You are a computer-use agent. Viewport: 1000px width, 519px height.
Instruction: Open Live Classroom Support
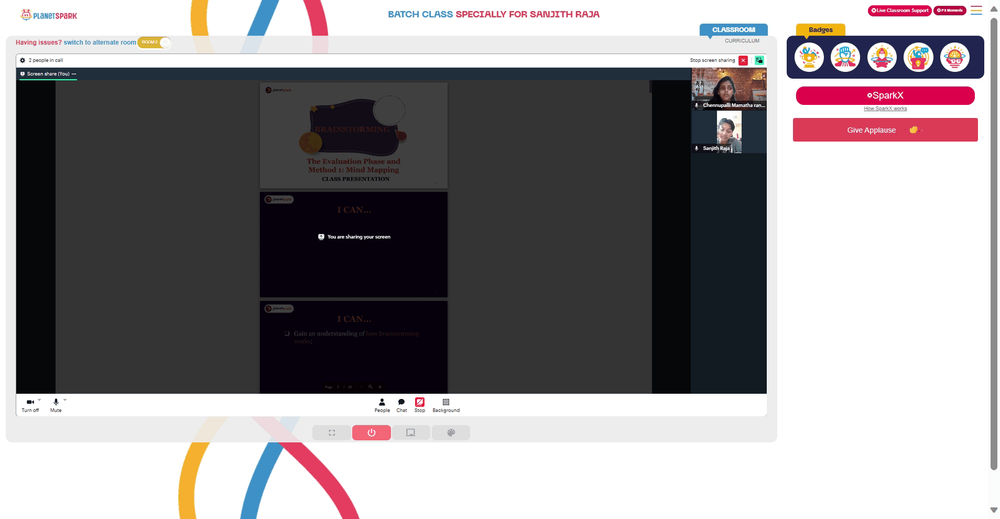pos(899,11)
